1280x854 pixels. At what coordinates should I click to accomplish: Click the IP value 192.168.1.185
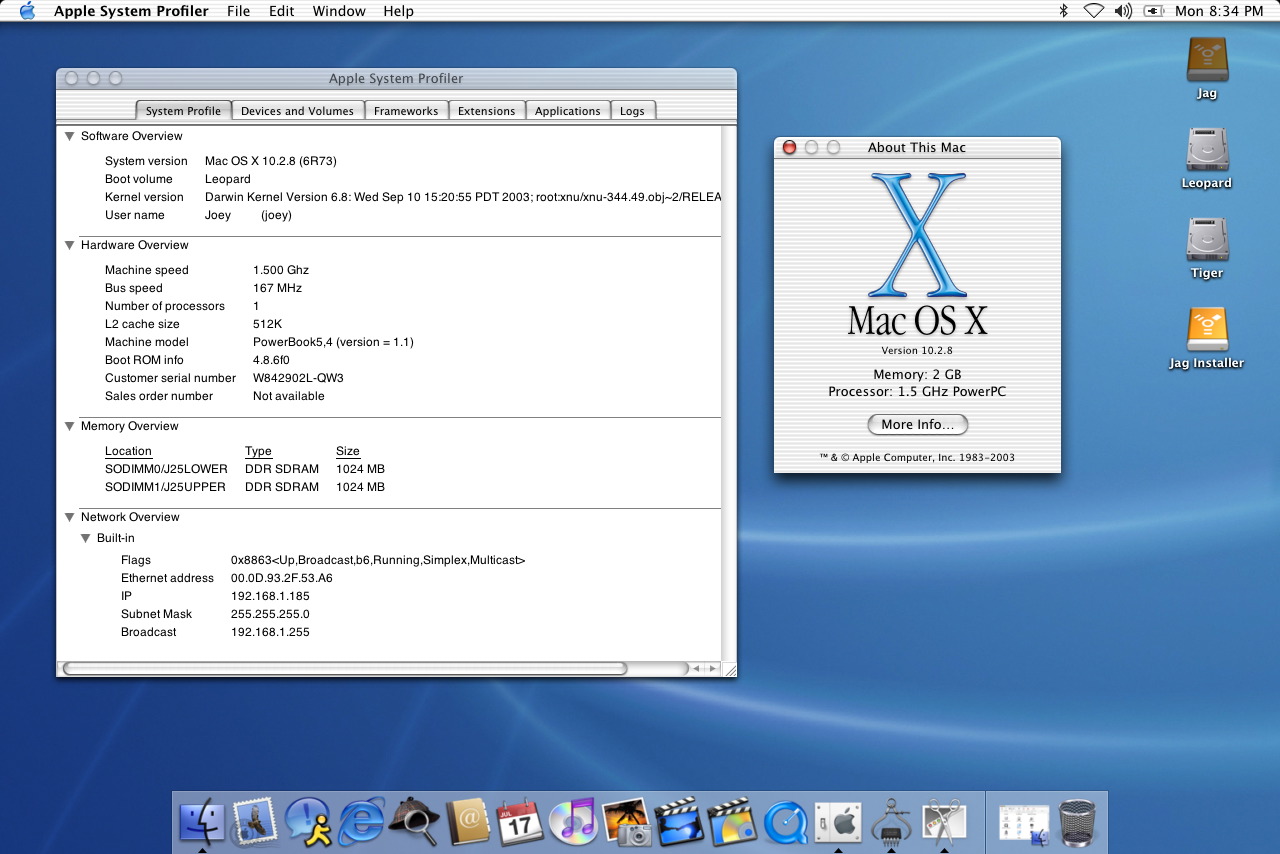click(270, 596)
